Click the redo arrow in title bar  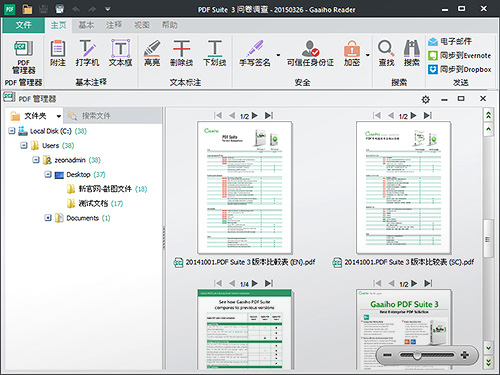92,9
